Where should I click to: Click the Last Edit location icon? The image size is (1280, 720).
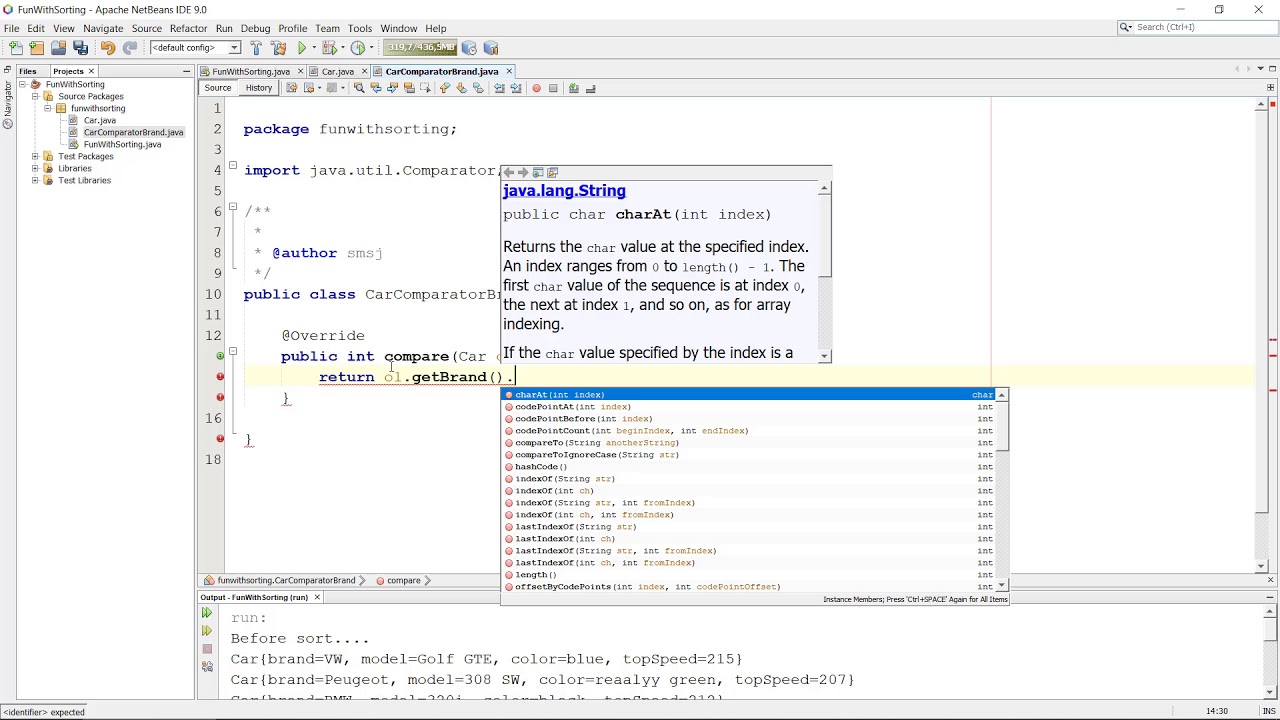[292, 88]
